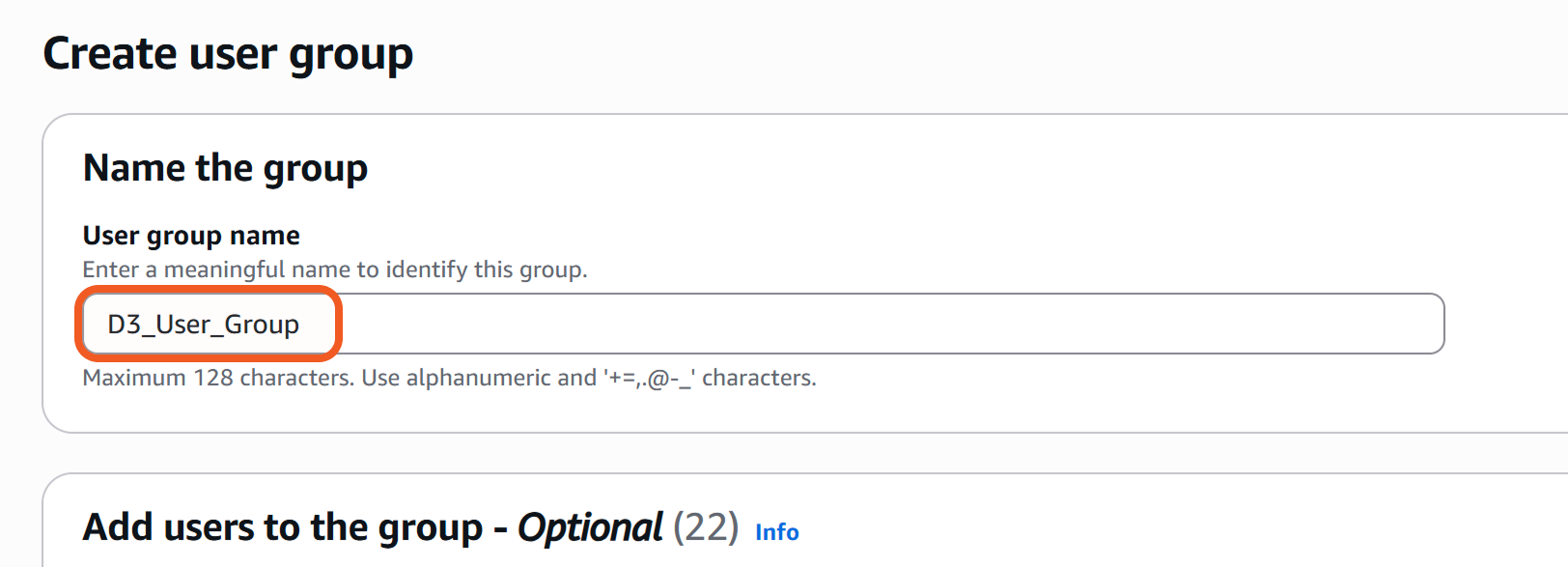The height and width of the screenshot is (567, 1568).
Task: Click the word 'Optional' in the heading
Action: 590,528
